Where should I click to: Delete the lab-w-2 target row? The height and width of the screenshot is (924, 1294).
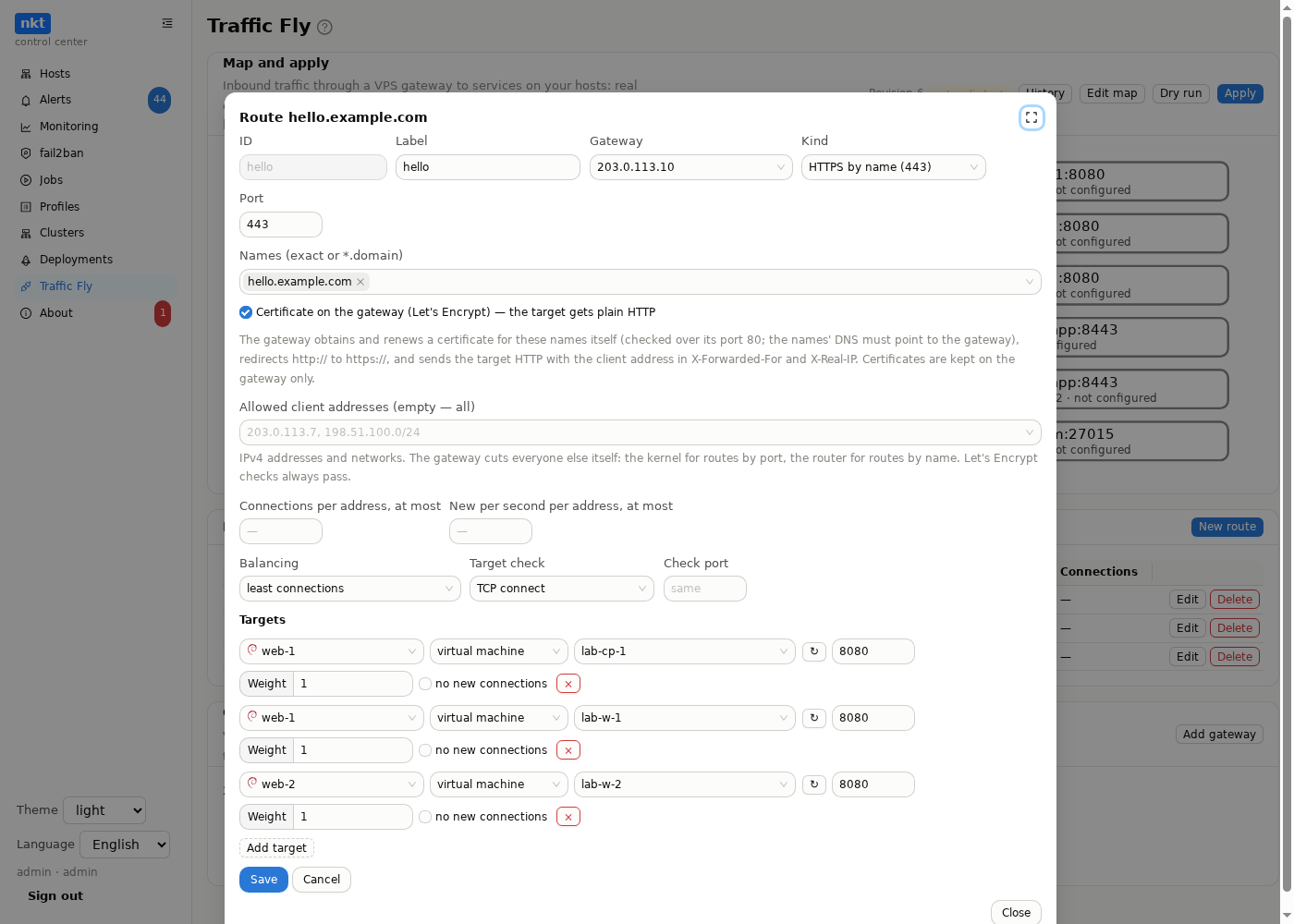point(568,817)
